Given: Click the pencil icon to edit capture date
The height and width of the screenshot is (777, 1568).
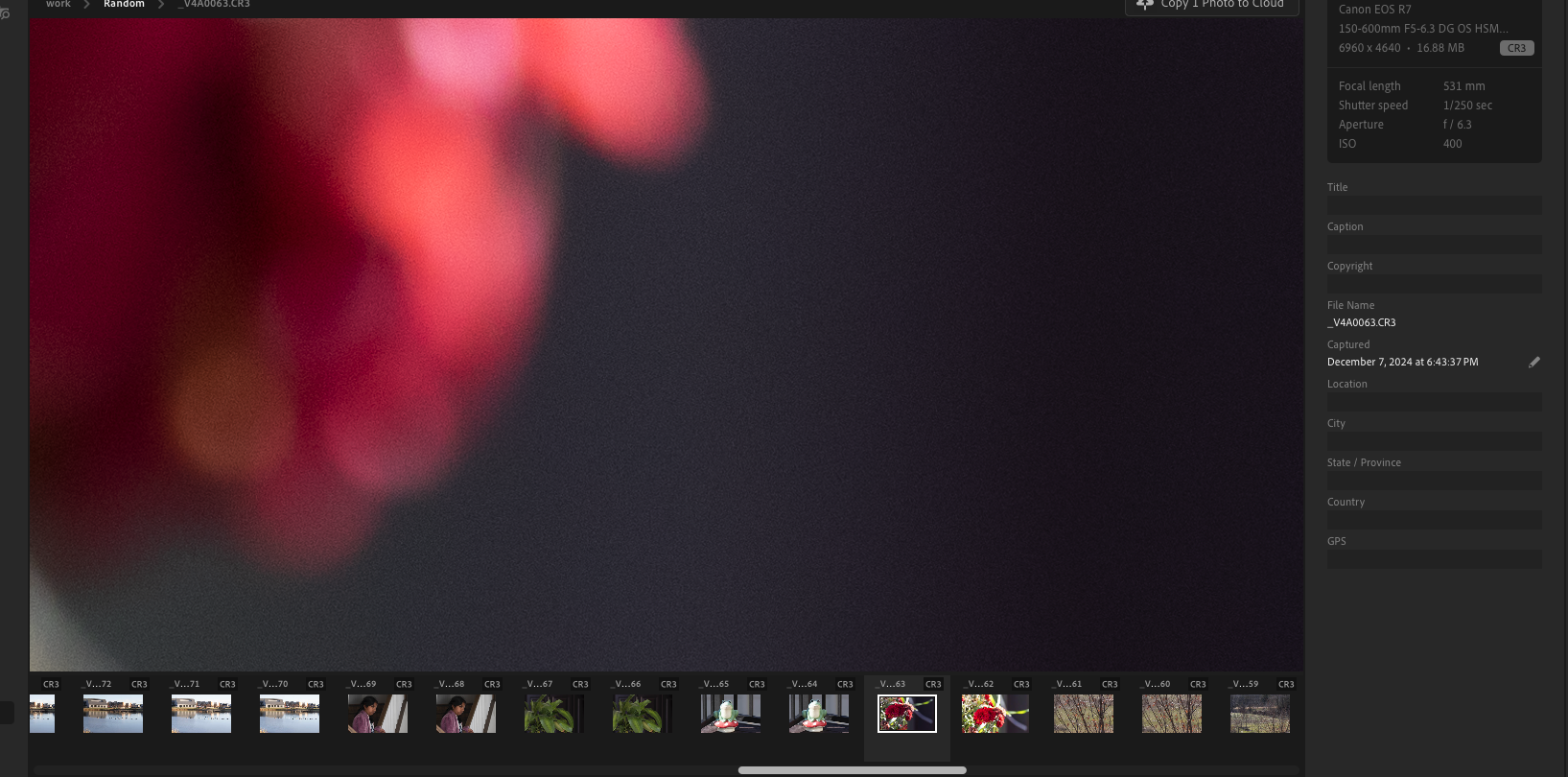Looking at the screenshot, I should 1533,362.
